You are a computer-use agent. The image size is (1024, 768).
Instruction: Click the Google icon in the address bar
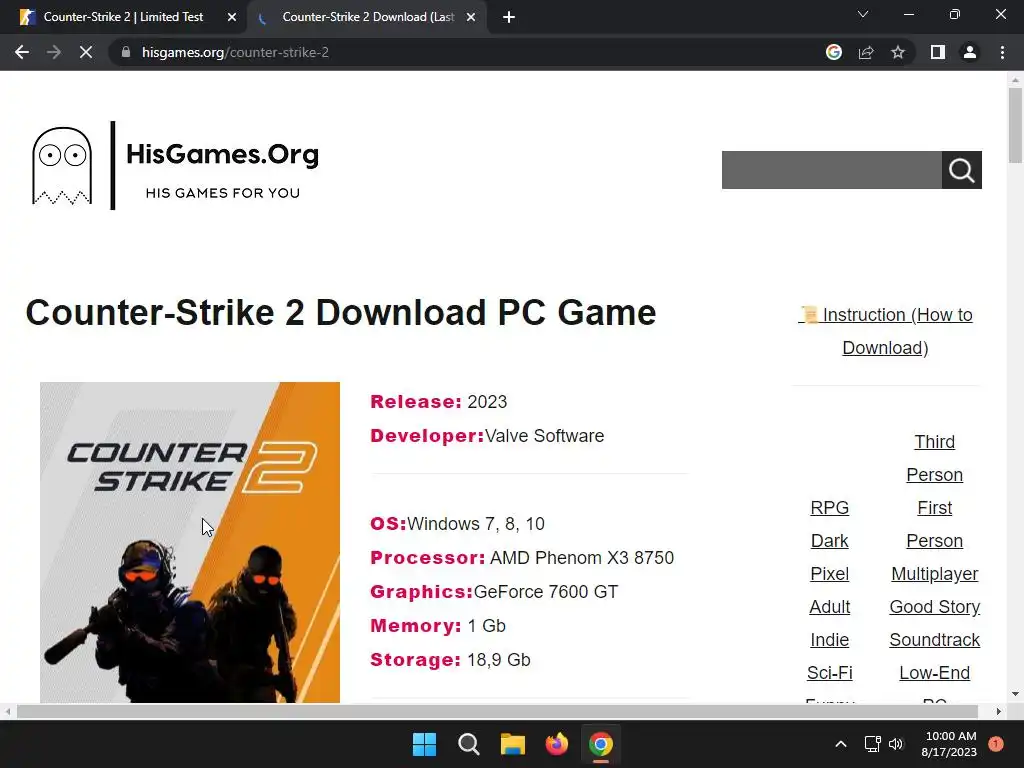(833, 52)
